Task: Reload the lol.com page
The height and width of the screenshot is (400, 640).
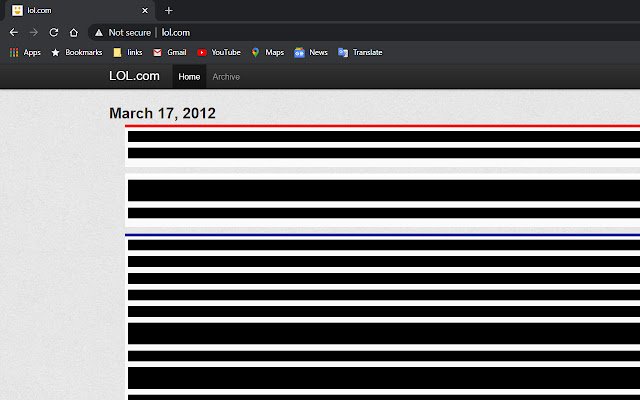Action: click(53, 32)
